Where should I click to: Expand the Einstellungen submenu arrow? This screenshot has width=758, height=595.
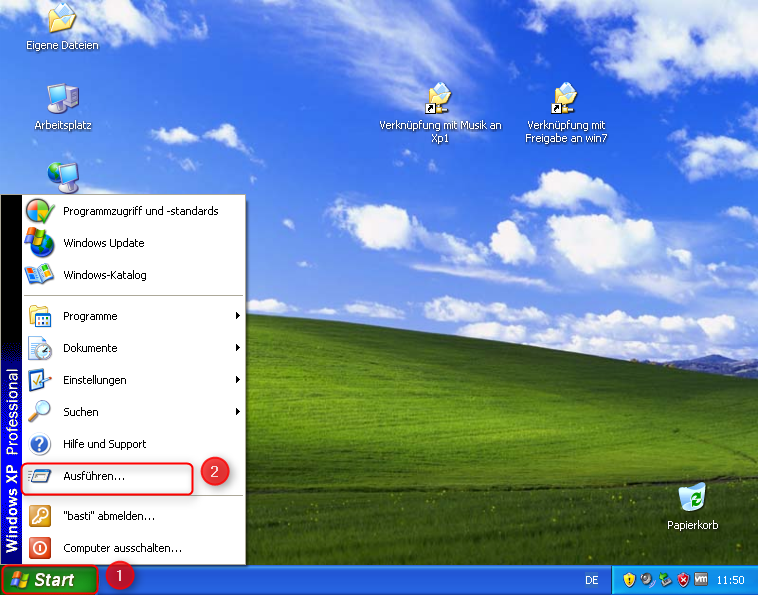tap(238, 380)
